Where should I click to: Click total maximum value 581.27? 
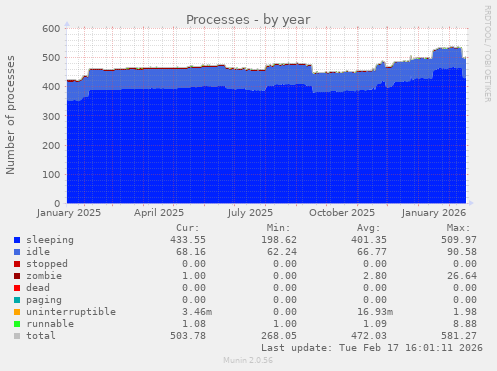459,336
